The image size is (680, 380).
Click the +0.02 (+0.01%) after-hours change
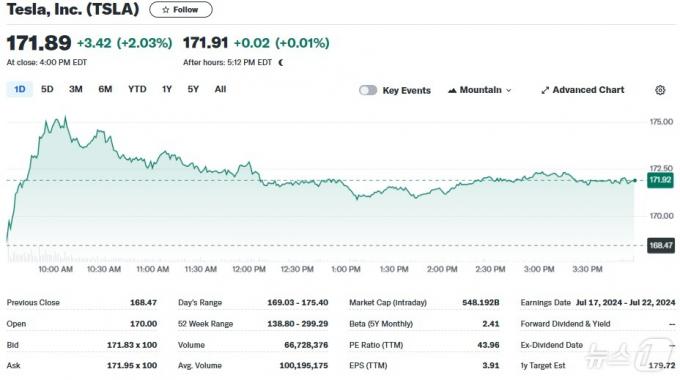[281, 43]
